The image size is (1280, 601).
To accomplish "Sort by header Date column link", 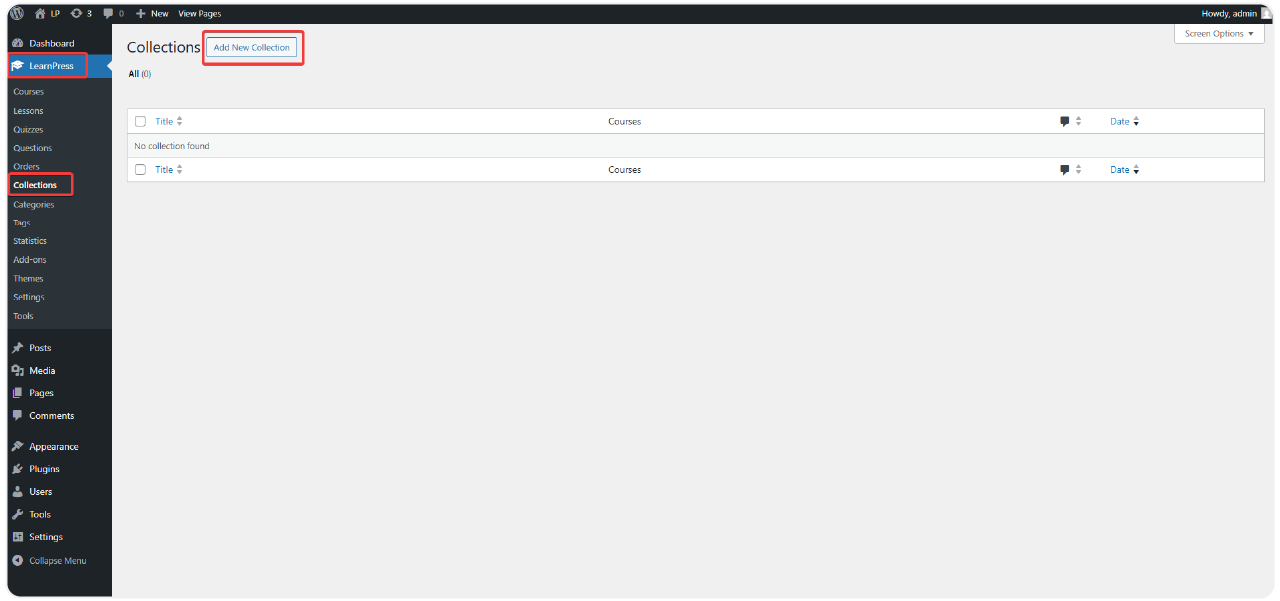I will tap(1120, 121).
